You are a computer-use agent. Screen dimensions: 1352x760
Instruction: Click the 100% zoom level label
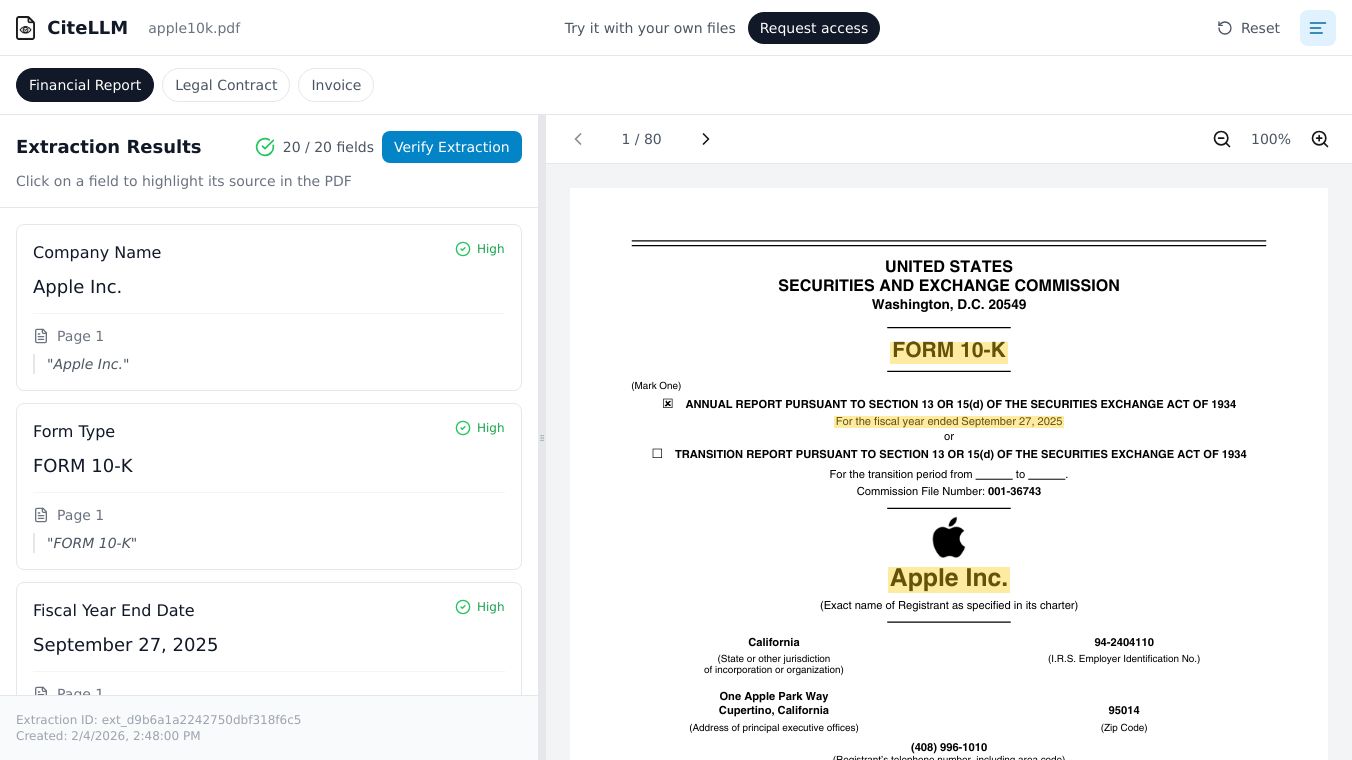1271,139
